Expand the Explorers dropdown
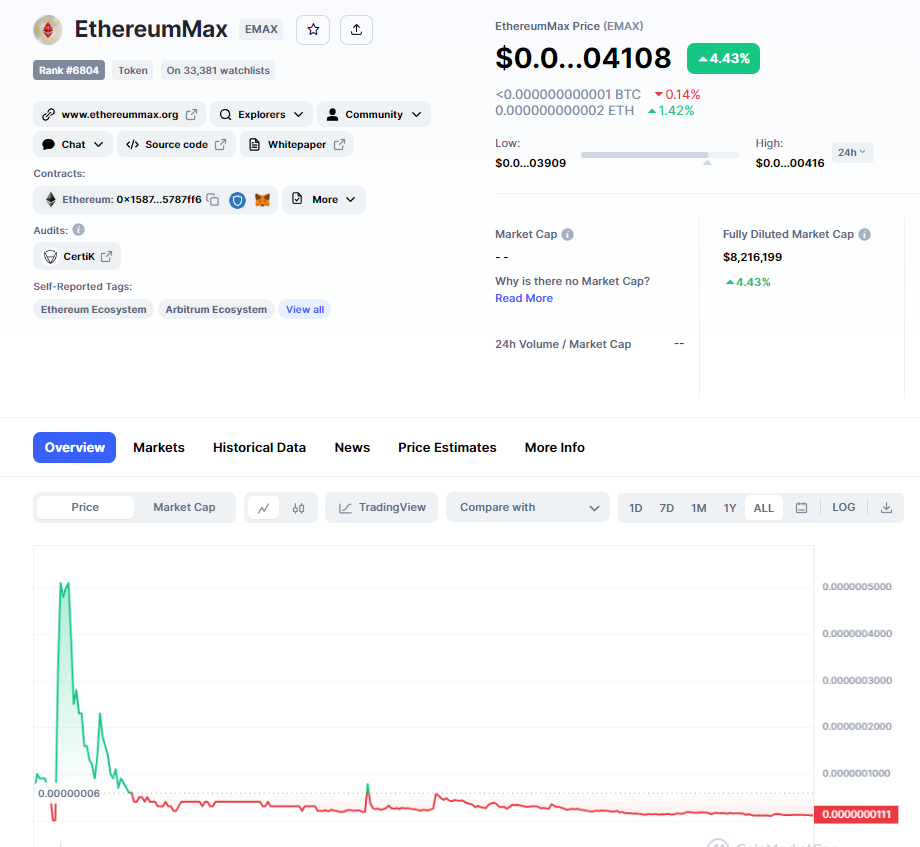Image resolution: width=920 pixels, height=847 pixels. tap(261, 115)
